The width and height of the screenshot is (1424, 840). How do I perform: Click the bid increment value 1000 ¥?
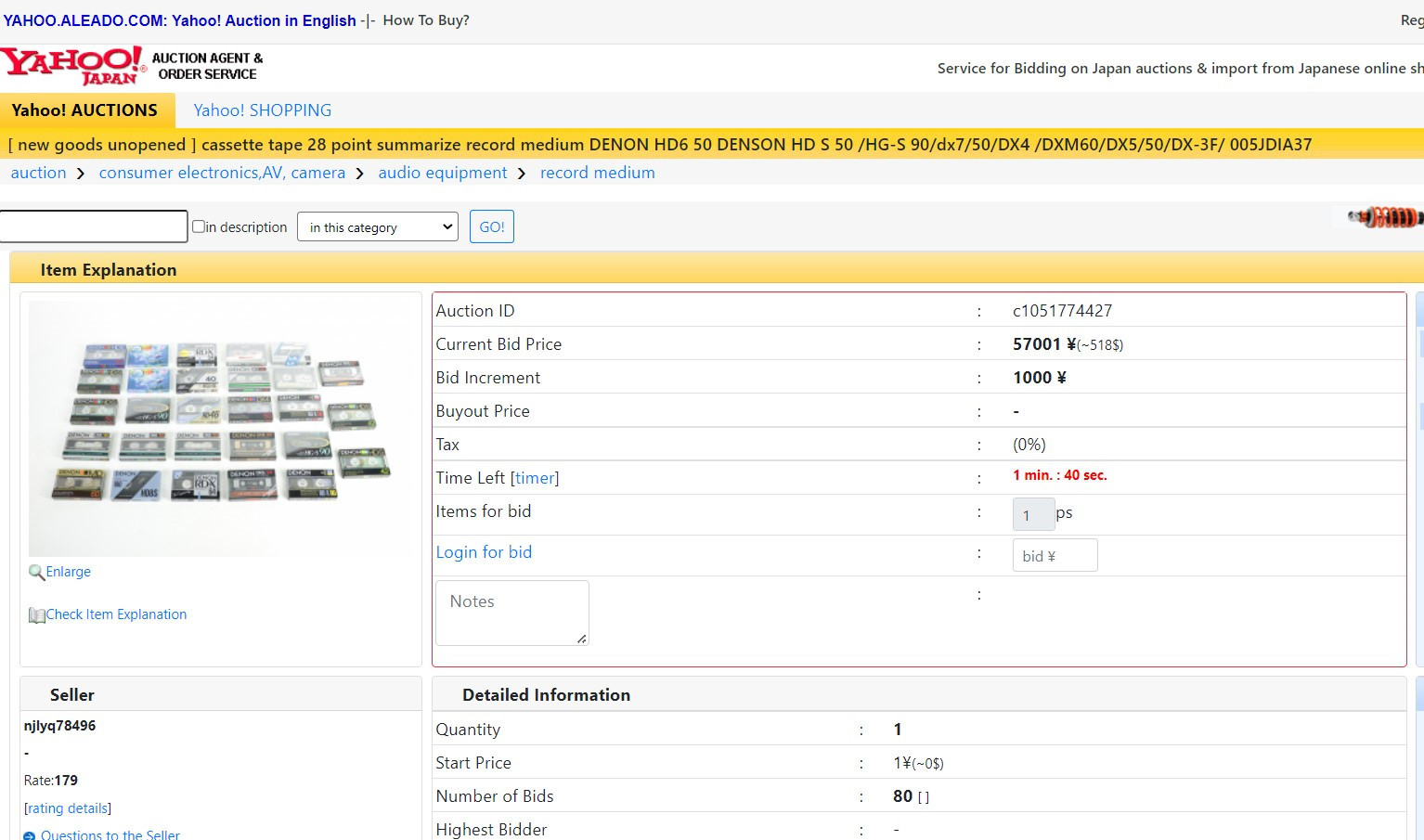(1040, 378)
